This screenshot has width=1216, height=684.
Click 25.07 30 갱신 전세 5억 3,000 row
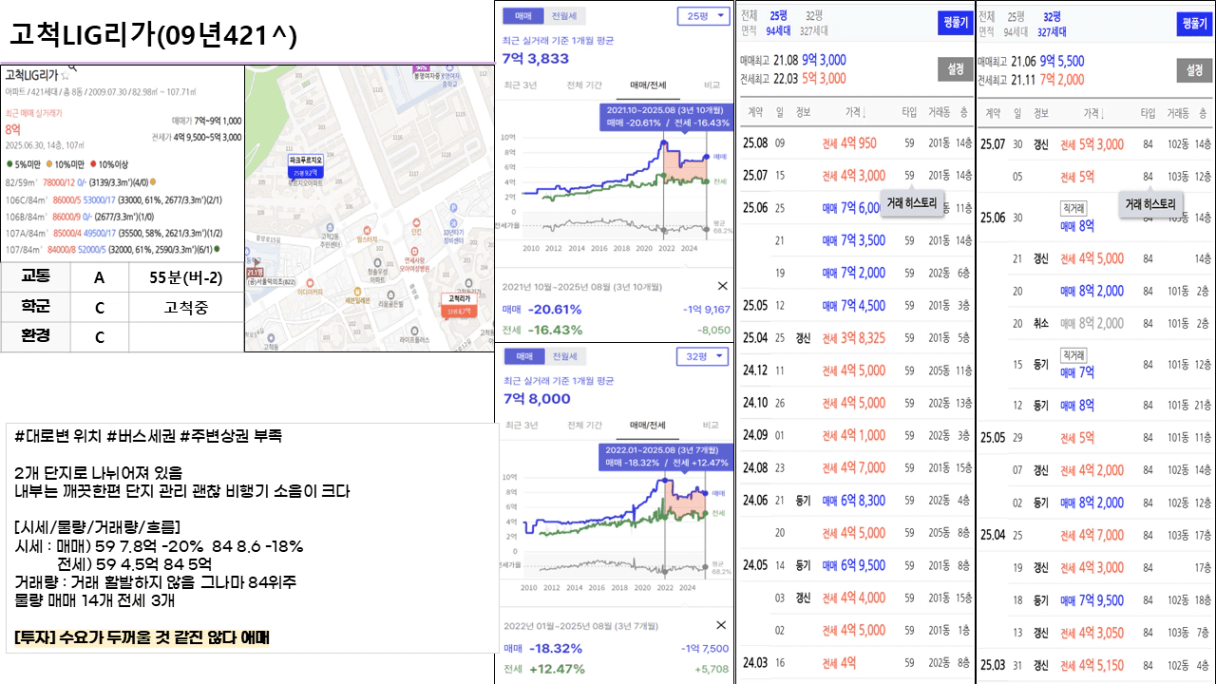click(1095, 143)
